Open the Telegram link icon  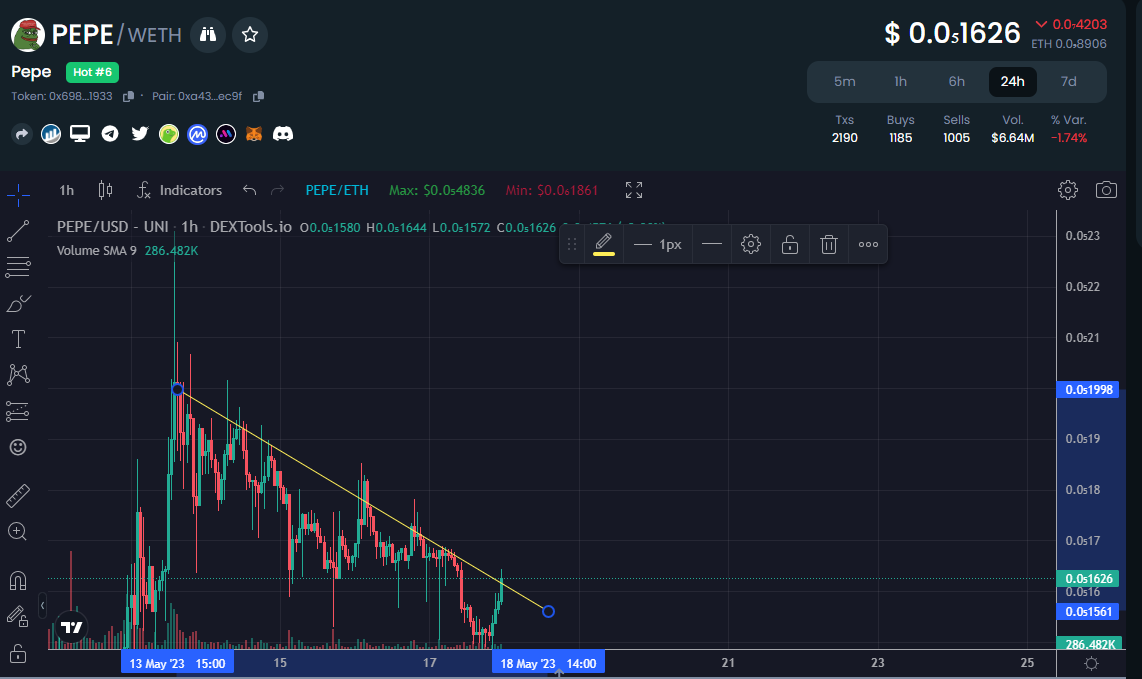click(x=110, y=134)
